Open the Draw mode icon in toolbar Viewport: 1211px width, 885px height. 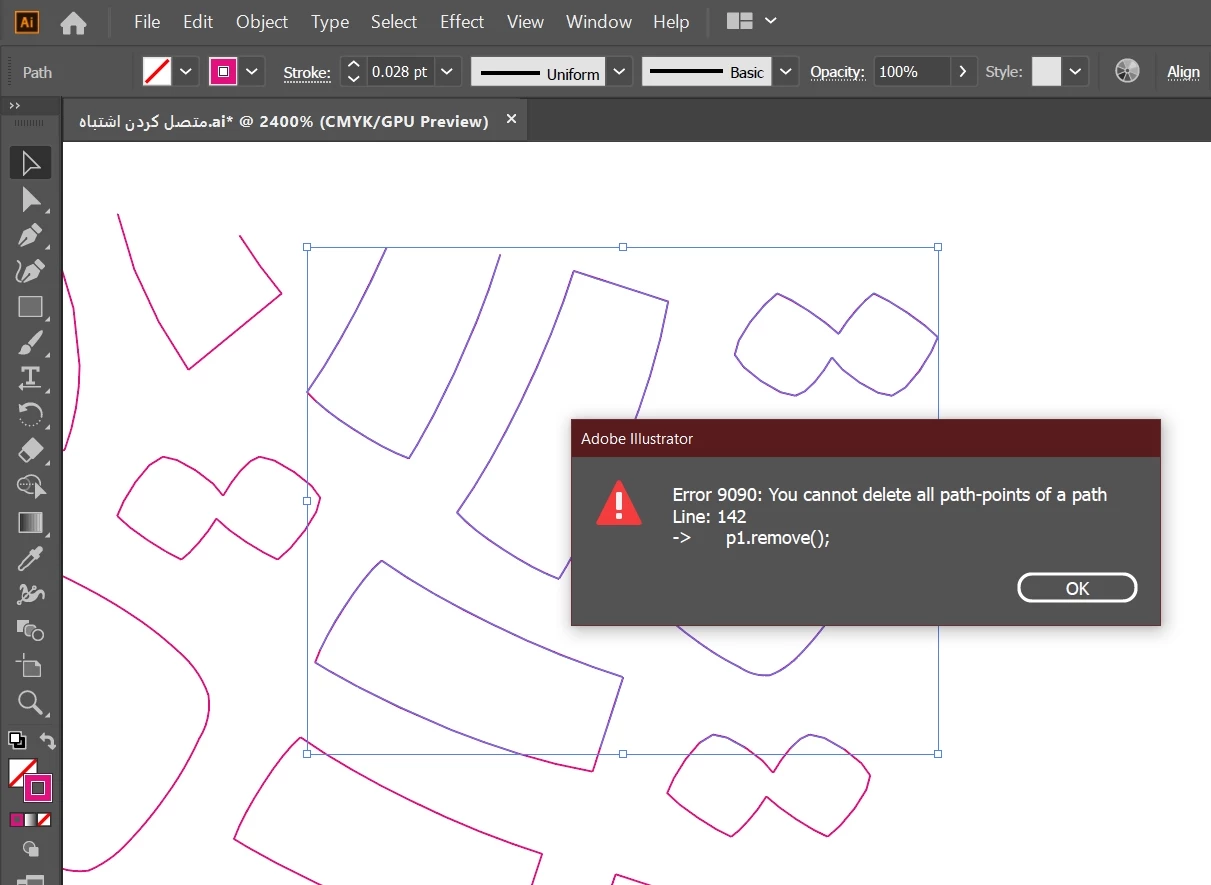coord(30,849)
